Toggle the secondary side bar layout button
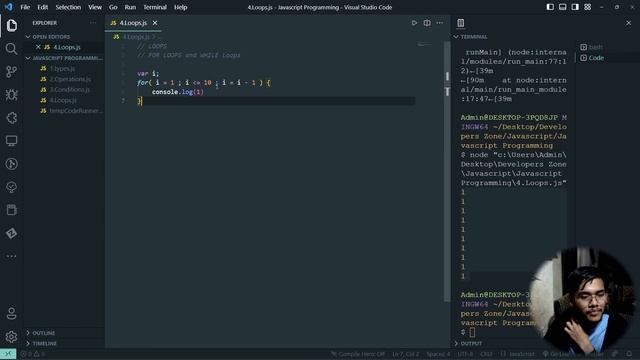Viewport: 640px width, 360px height. coord(575,7)
